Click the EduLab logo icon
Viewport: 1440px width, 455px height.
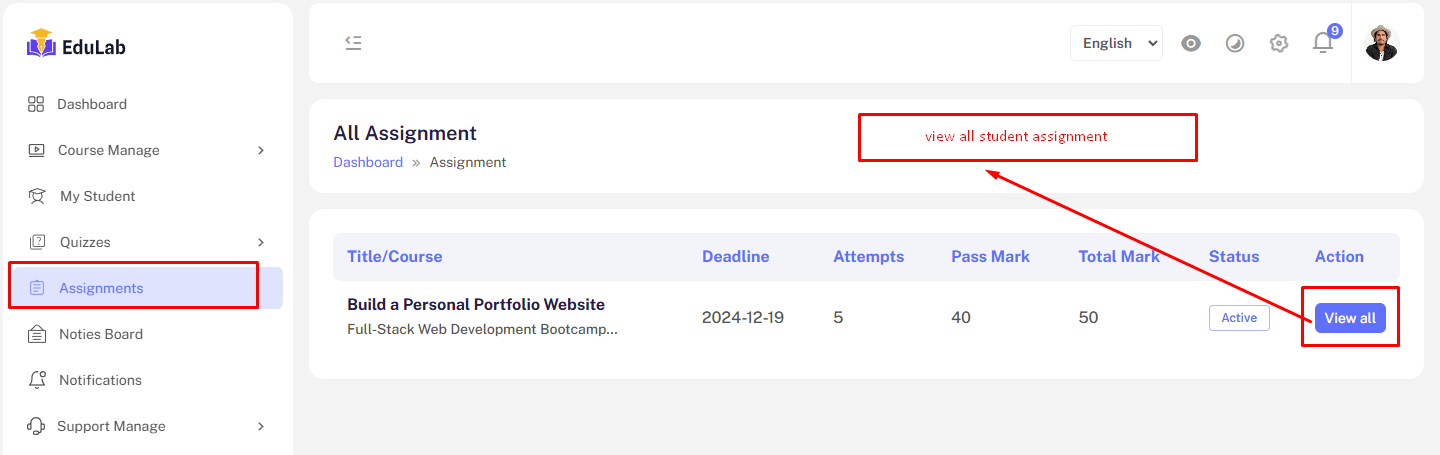pos(41,44)
